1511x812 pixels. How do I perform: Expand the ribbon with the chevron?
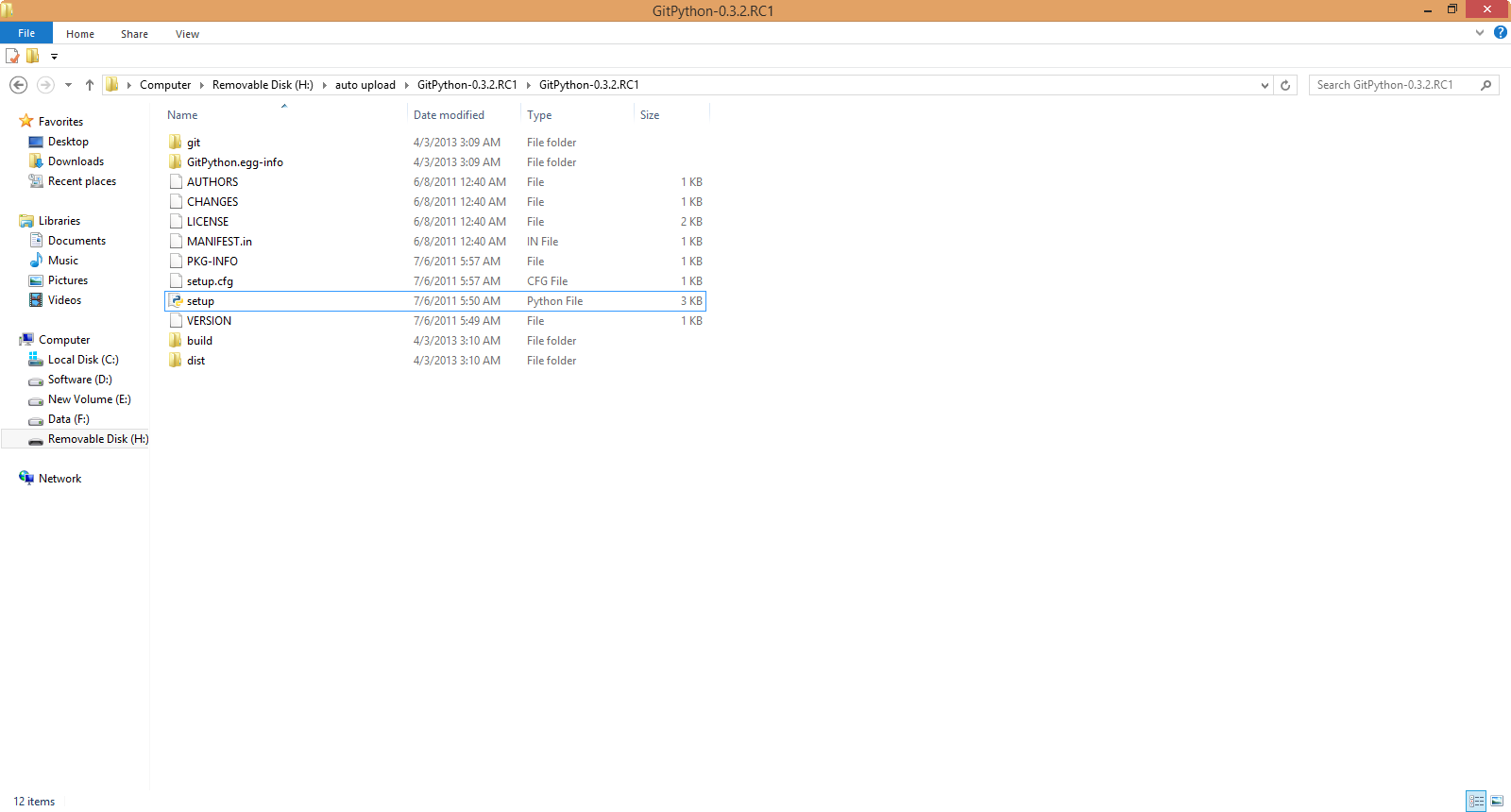point(1479,33)
